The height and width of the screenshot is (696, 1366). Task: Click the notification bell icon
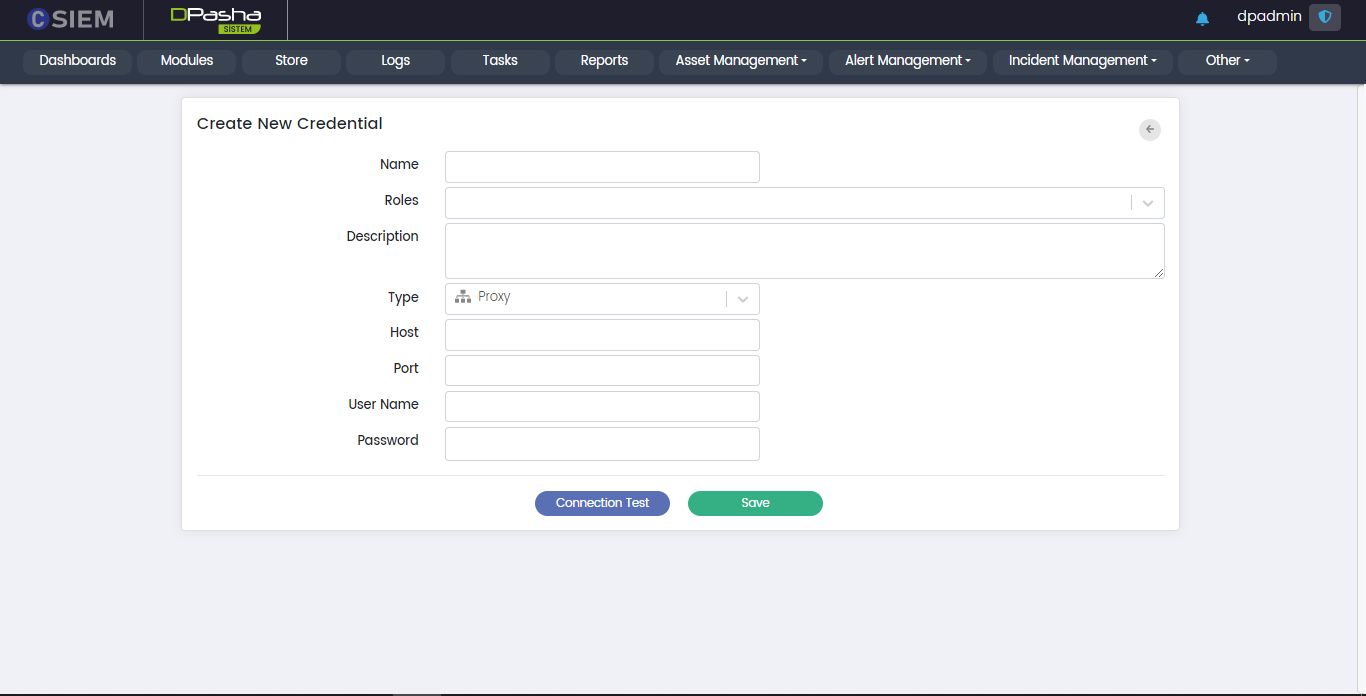[x=1202, y=19]
